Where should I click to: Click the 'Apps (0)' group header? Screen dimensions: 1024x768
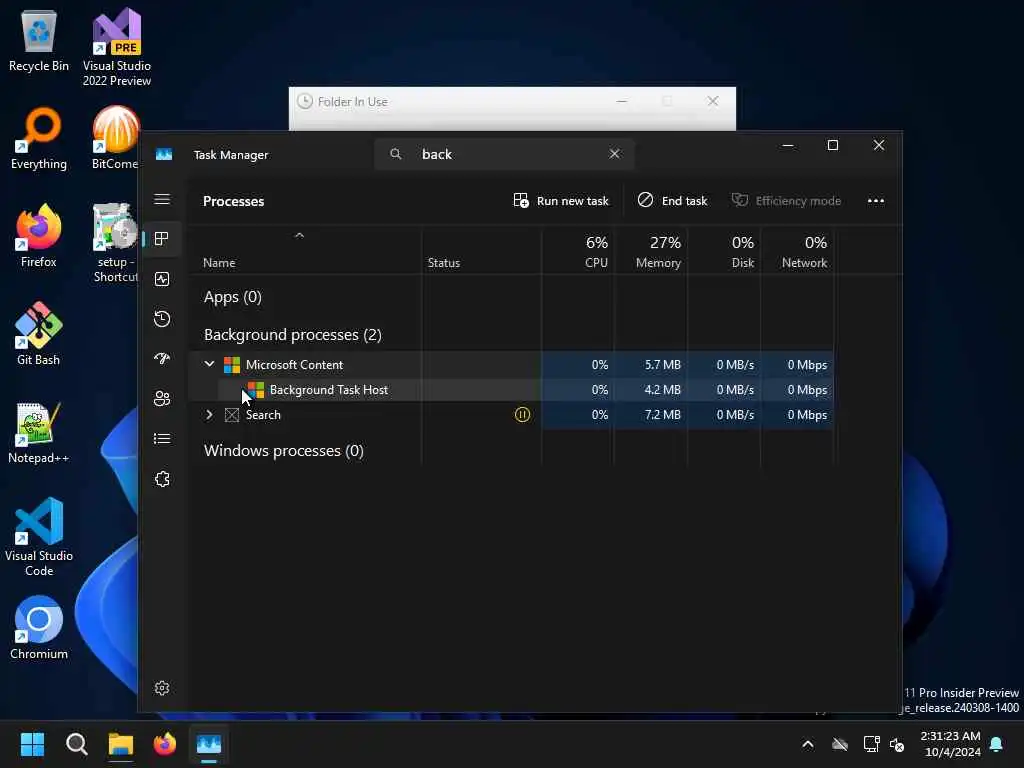pyautogui.click(x=232, y=297)
